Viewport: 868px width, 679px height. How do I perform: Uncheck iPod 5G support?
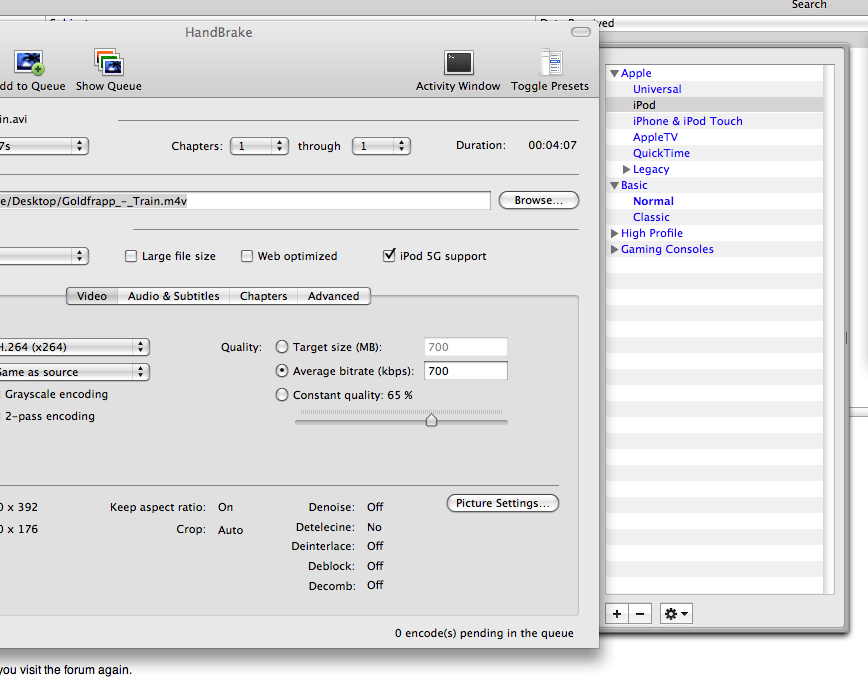click(389, 256)
